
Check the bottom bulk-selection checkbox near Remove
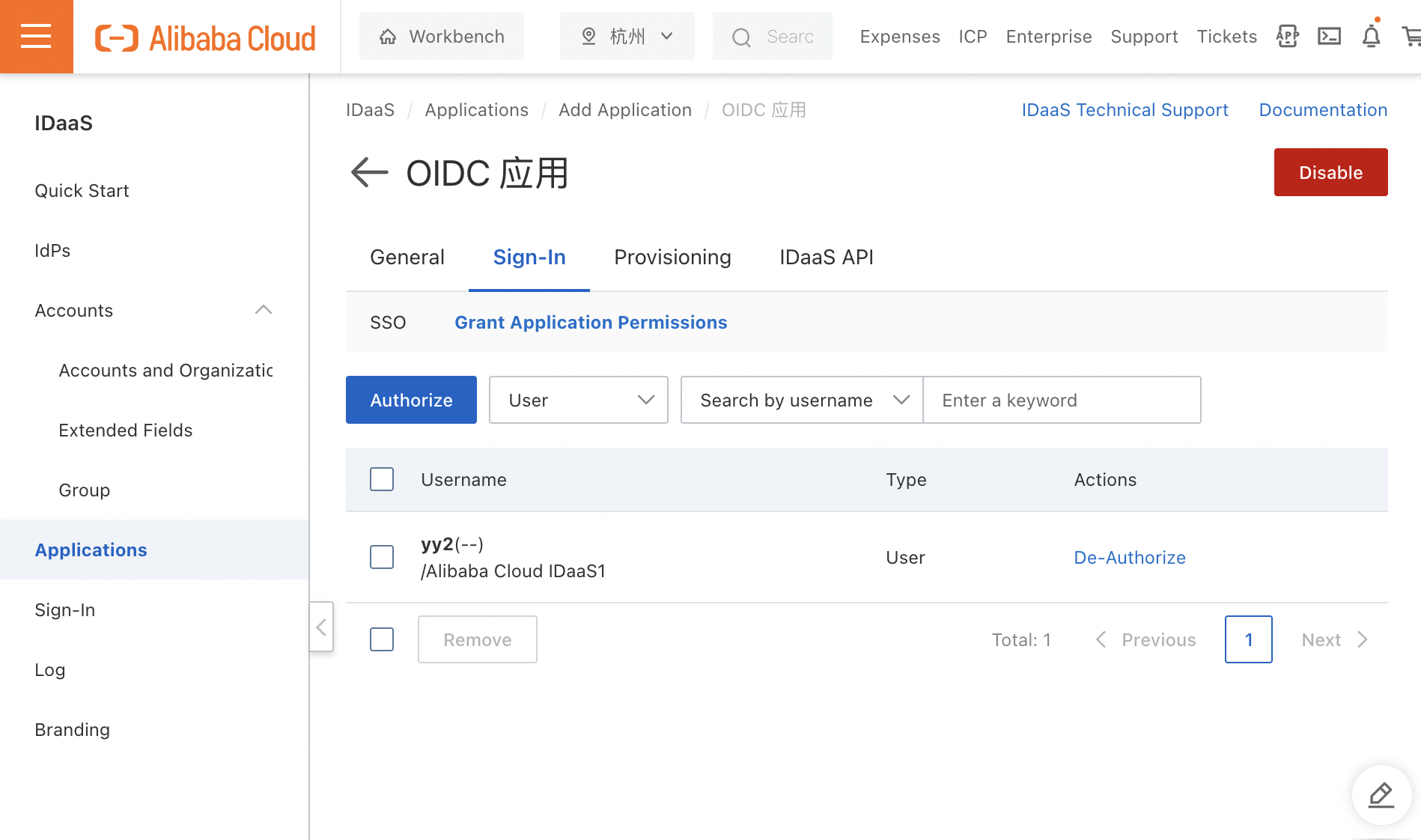click(x=381, y=639)
